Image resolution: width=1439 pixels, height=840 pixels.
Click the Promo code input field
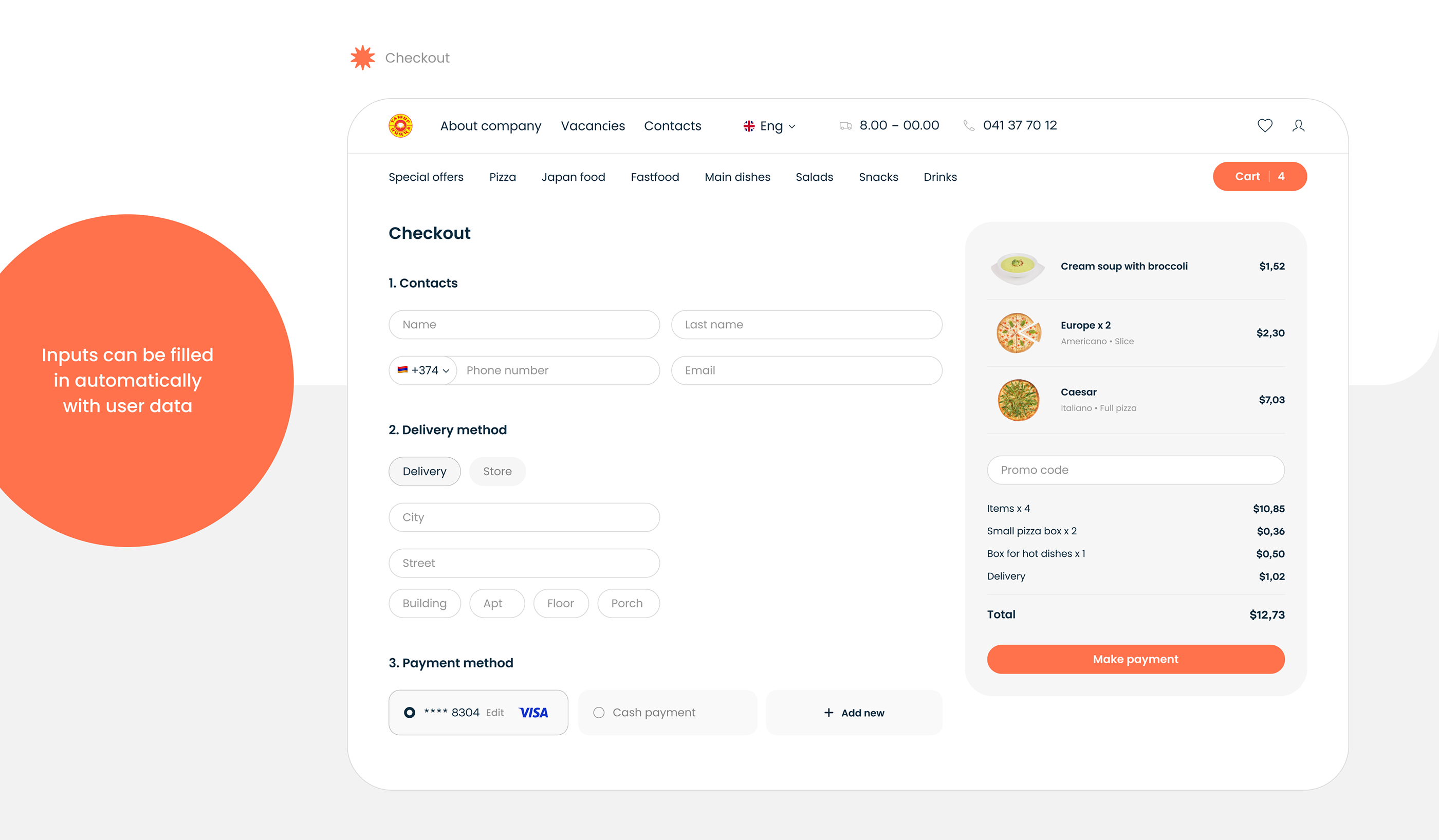coord(1135,470)
